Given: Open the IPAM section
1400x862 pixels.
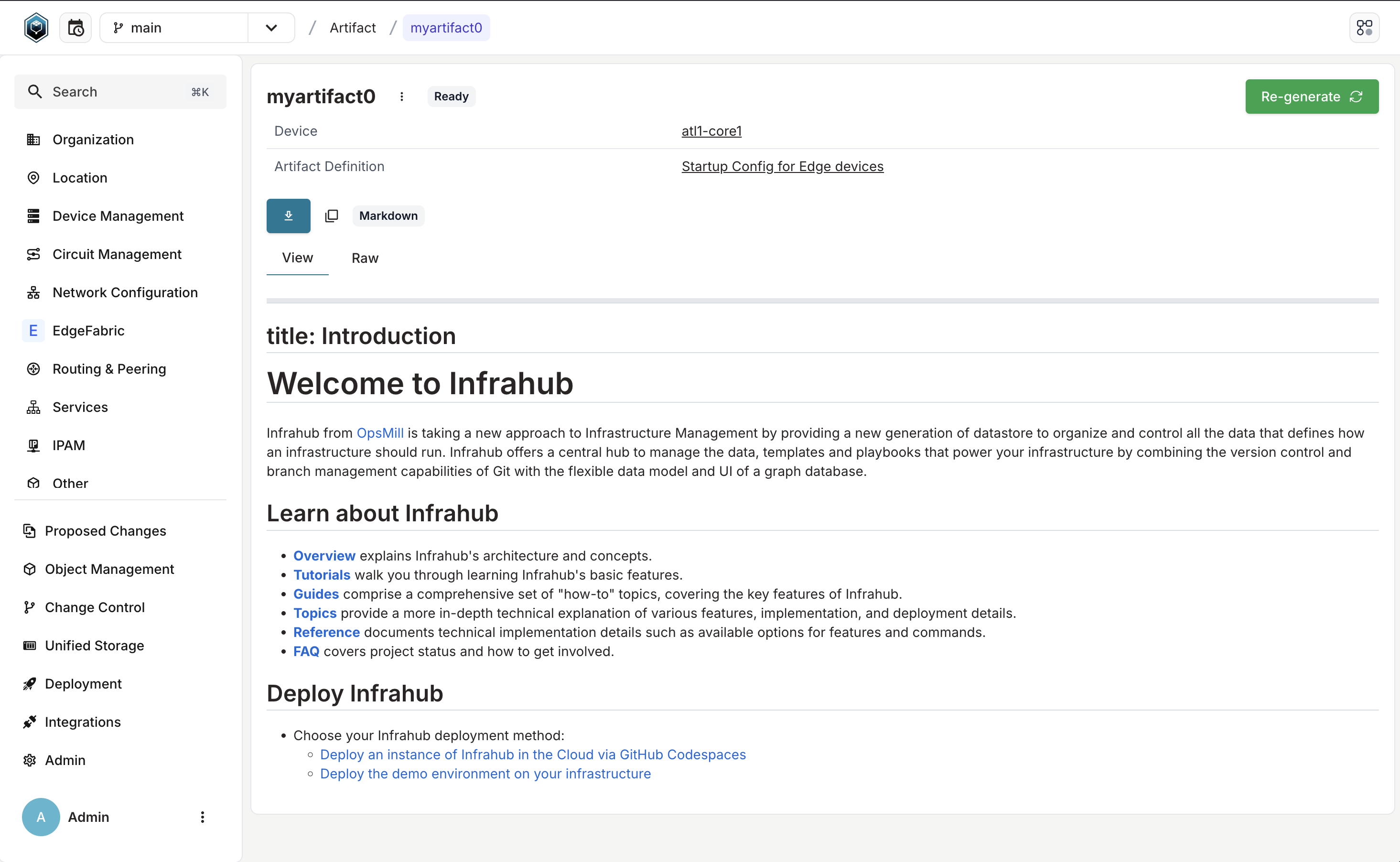Looking at the screenshot, I should click(x=68, y=445).
